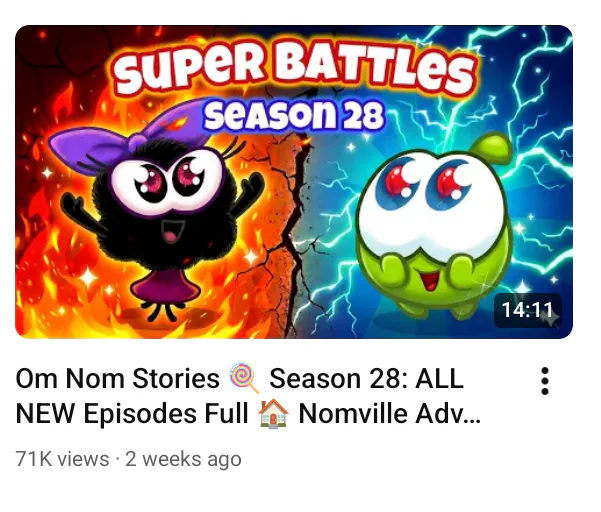
Task: Click the 71K views metadata text
Action: 62,459
